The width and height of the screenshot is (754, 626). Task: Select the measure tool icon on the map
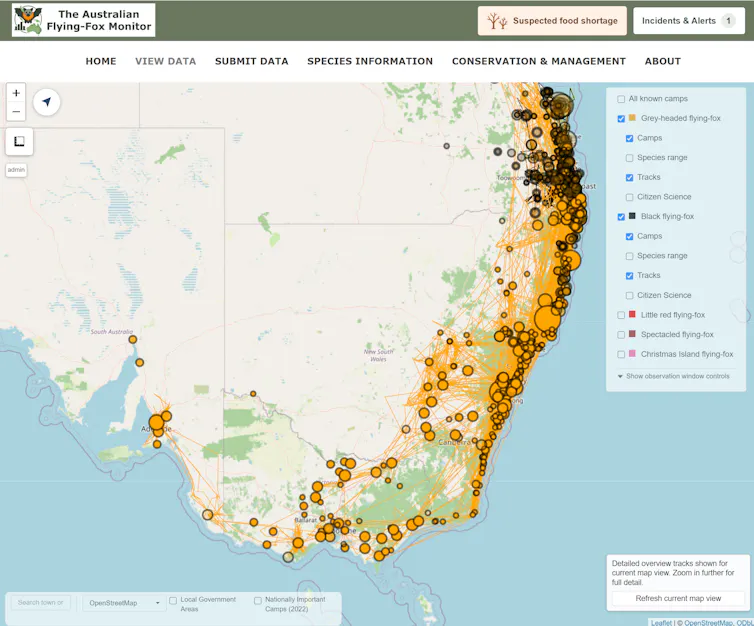pos(19,141)
